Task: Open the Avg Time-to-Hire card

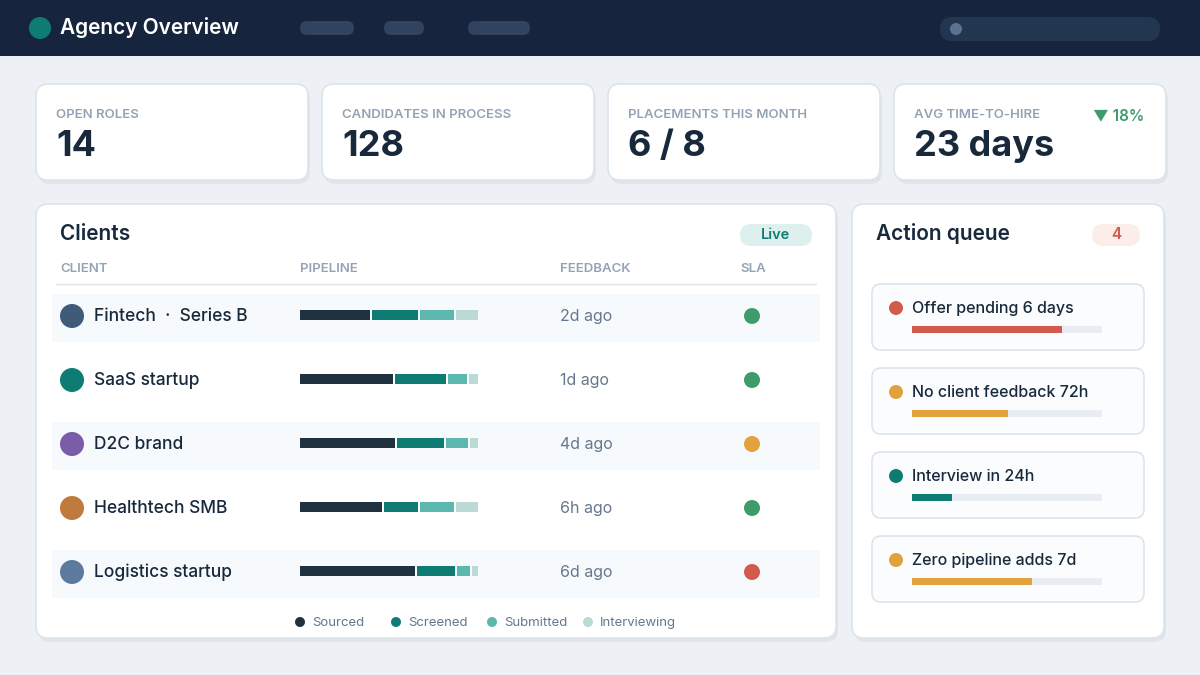Action: [x=1030, y=132]
